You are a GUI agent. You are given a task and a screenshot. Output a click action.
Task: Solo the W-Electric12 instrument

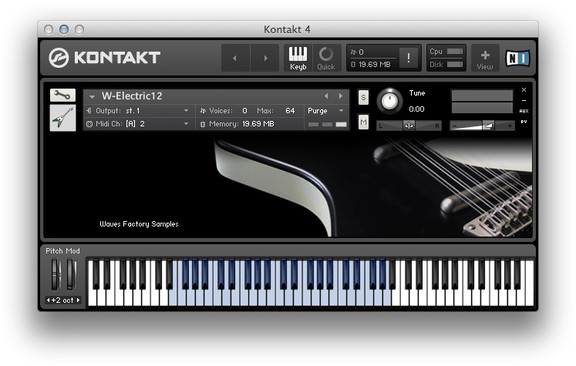(363, 97)
